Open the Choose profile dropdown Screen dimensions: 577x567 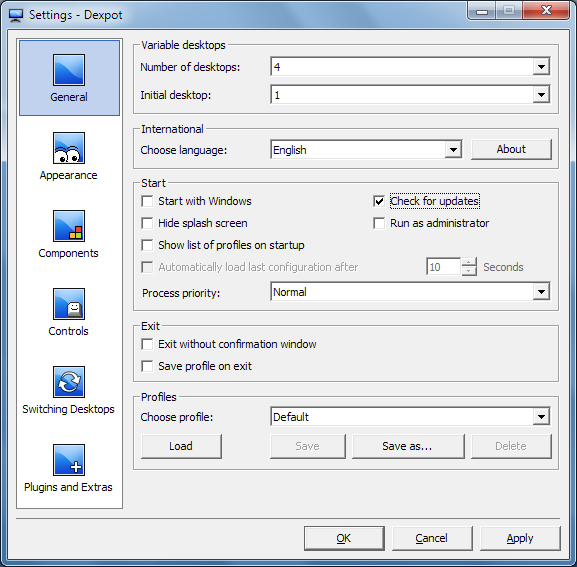click(541, 417)
